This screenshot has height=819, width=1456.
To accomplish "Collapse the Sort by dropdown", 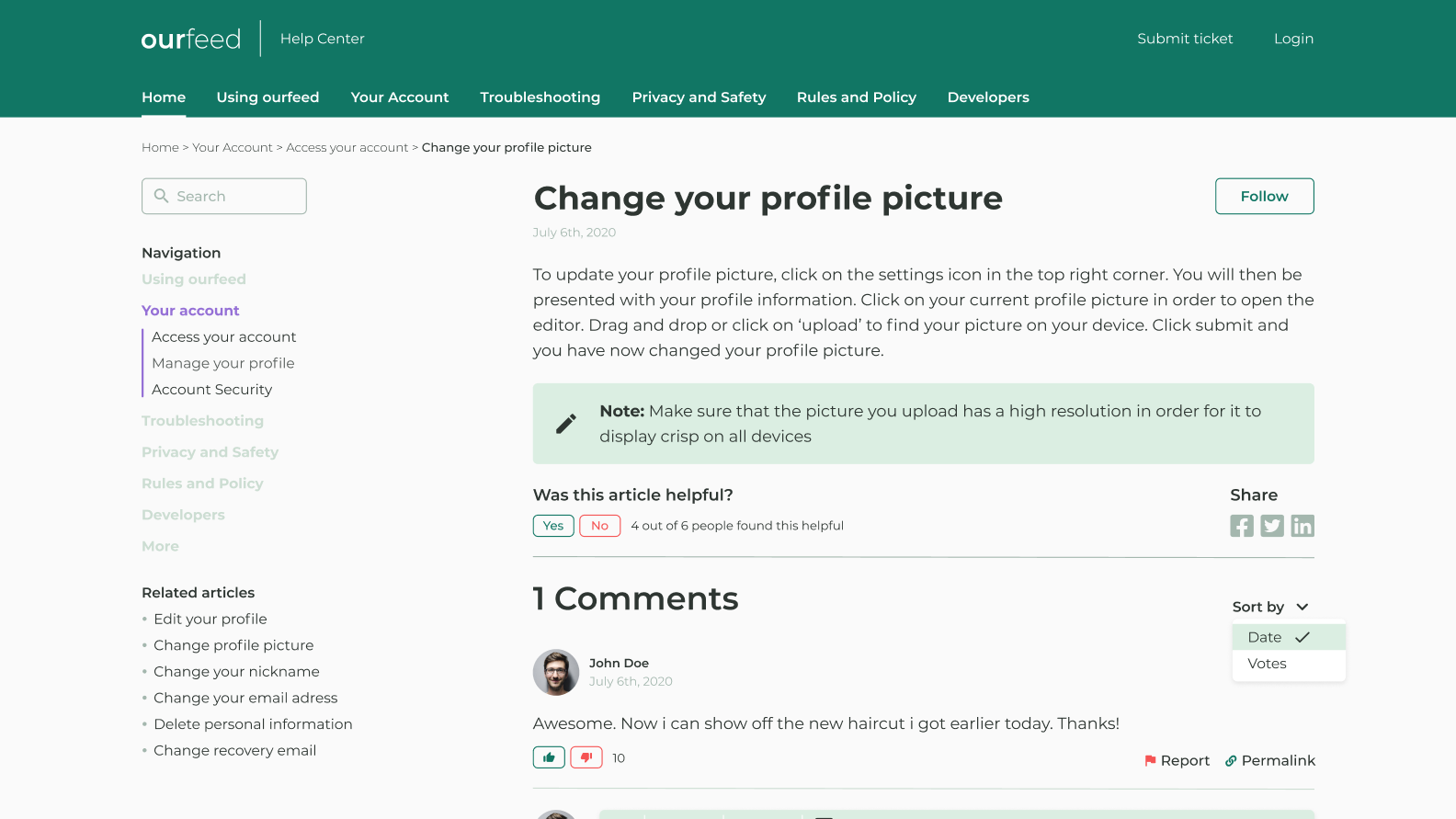I will [x=1270, y=607].
